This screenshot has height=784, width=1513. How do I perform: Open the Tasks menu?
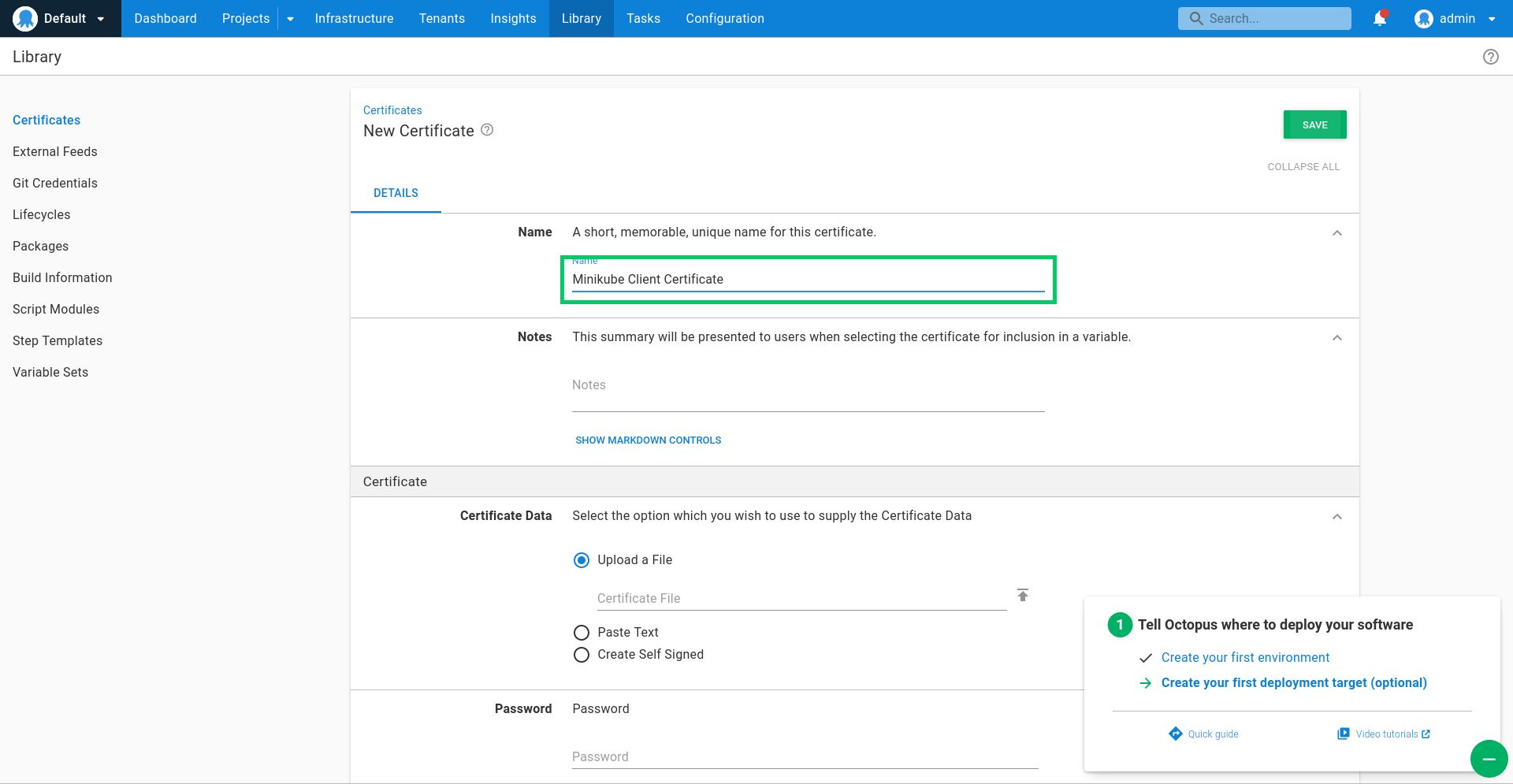643,18
